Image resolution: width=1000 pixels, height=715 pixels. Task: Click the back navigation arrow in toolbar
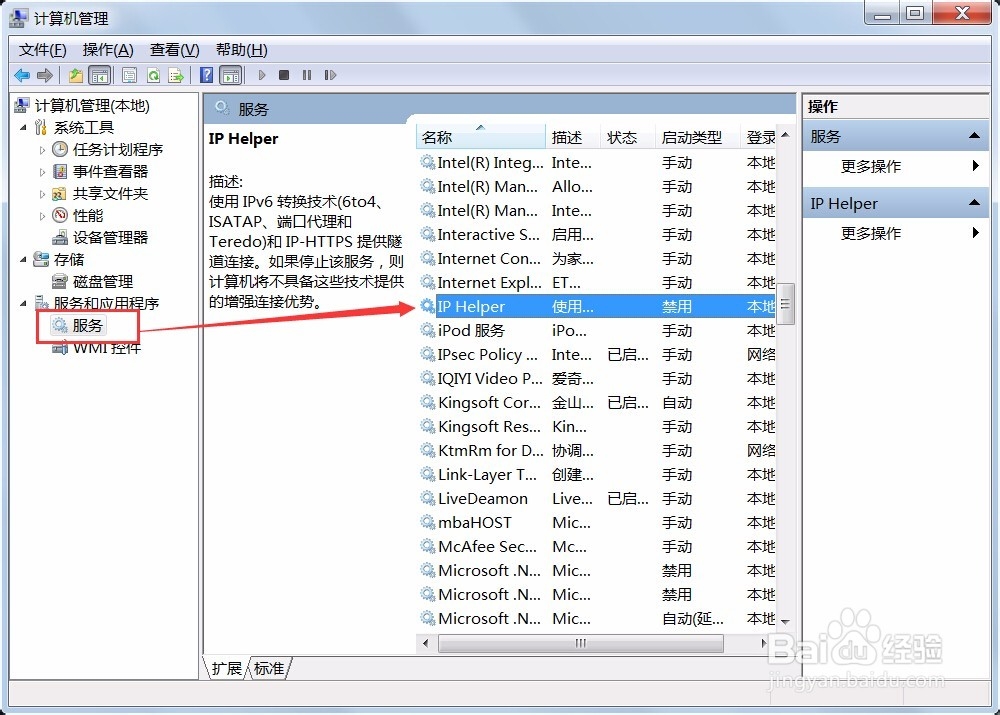(22, 75)
